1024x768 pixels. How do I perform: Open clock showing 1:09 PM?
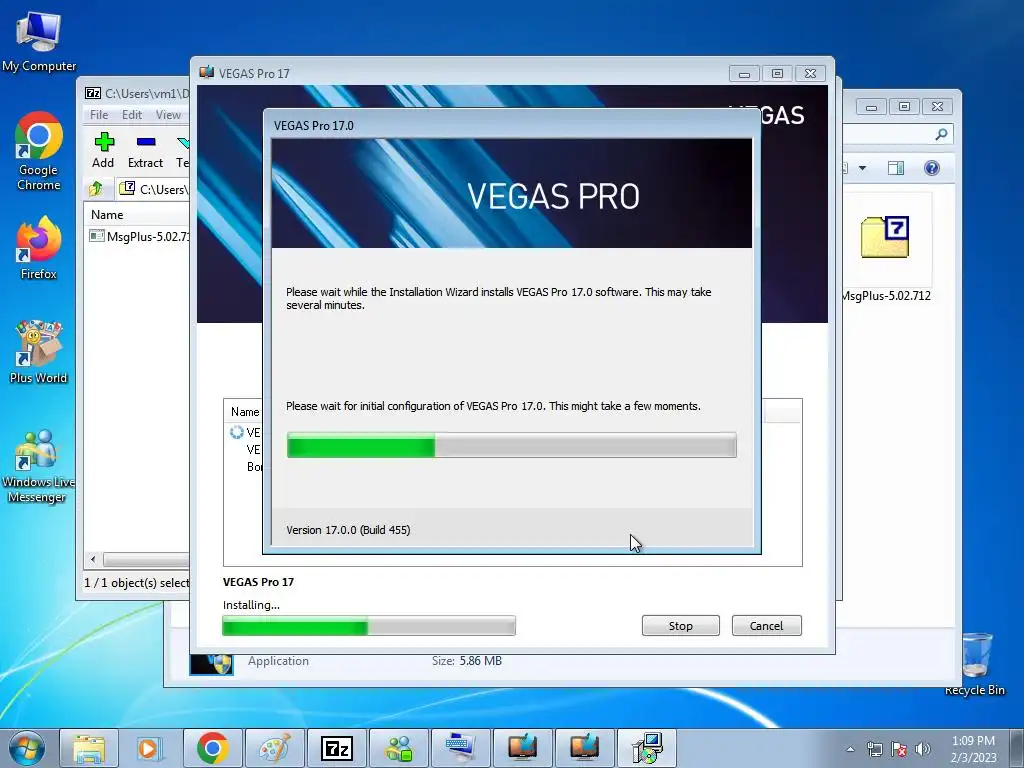[973, 748]
